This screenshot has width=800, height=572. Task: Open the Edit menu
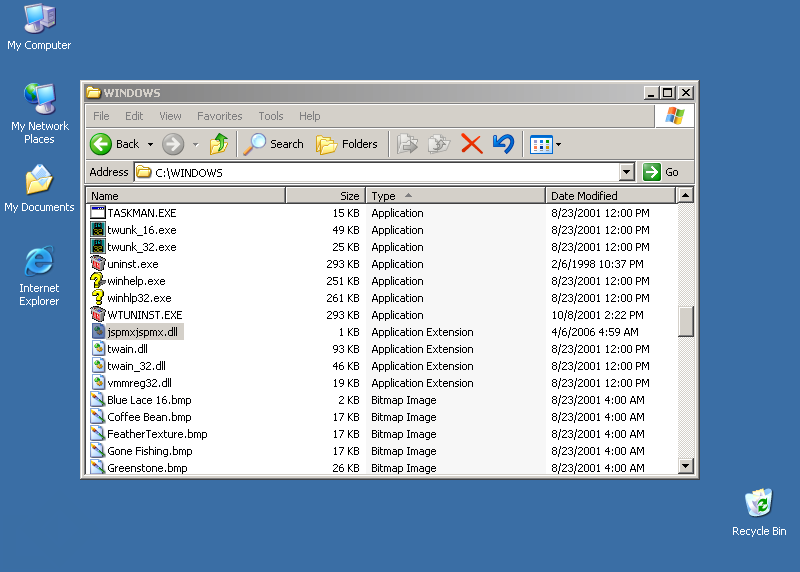pos(134,116)
